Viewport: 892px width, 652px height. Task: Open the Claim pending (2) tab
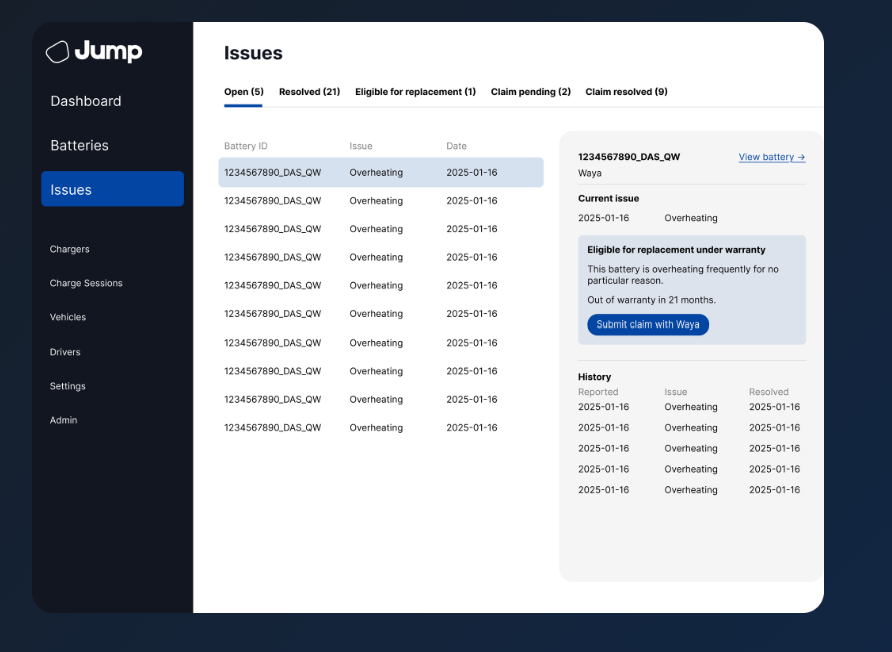[531, 92]
